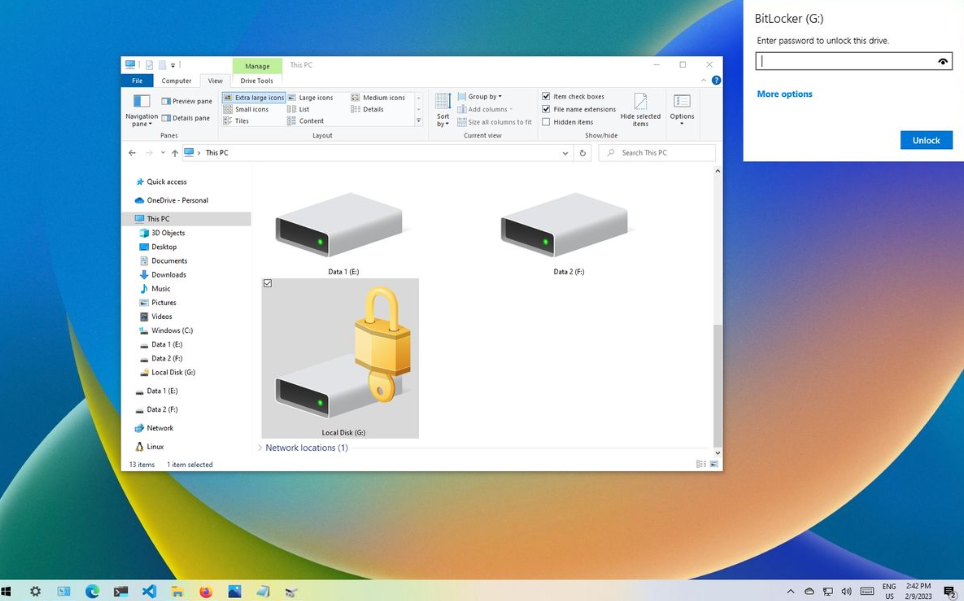Click inside the BitLocker password field
The image size is (964, 601).
pyautogui.click(x=850, y=61)
